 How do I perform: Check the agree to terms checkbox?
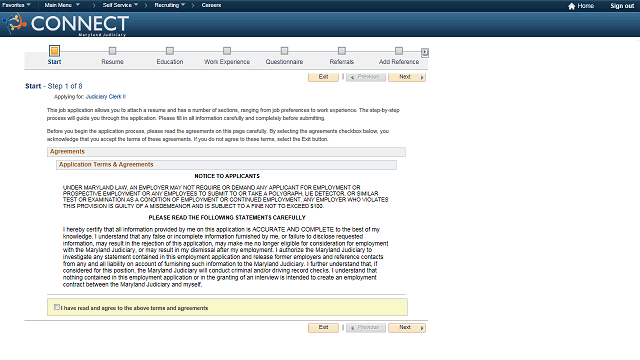[x=57, y=307]
